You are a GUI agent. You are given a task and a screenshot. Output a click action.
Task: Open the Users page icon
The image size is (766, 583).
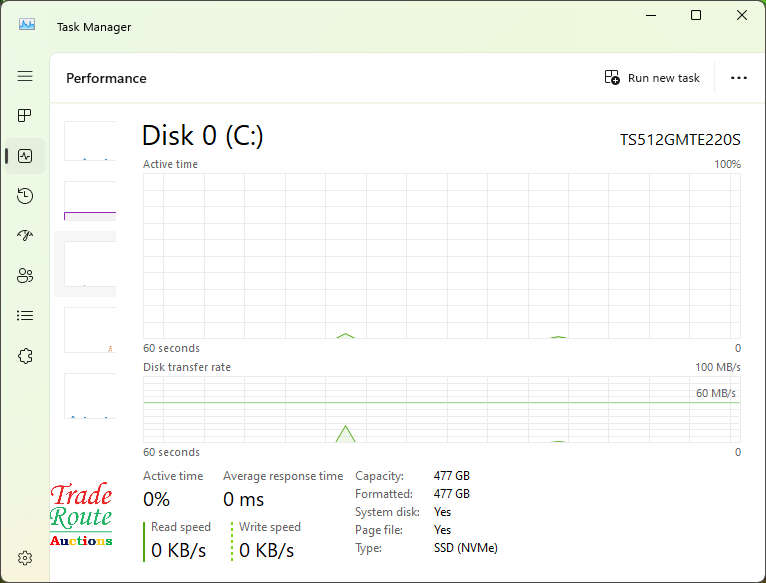25,276
